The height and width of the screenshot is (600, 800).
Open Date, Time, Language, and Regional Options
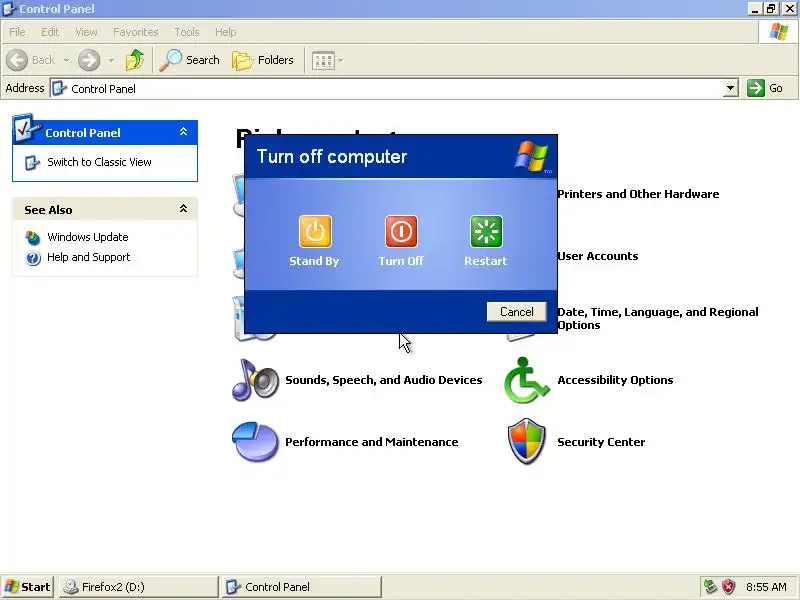click(658, 318)
